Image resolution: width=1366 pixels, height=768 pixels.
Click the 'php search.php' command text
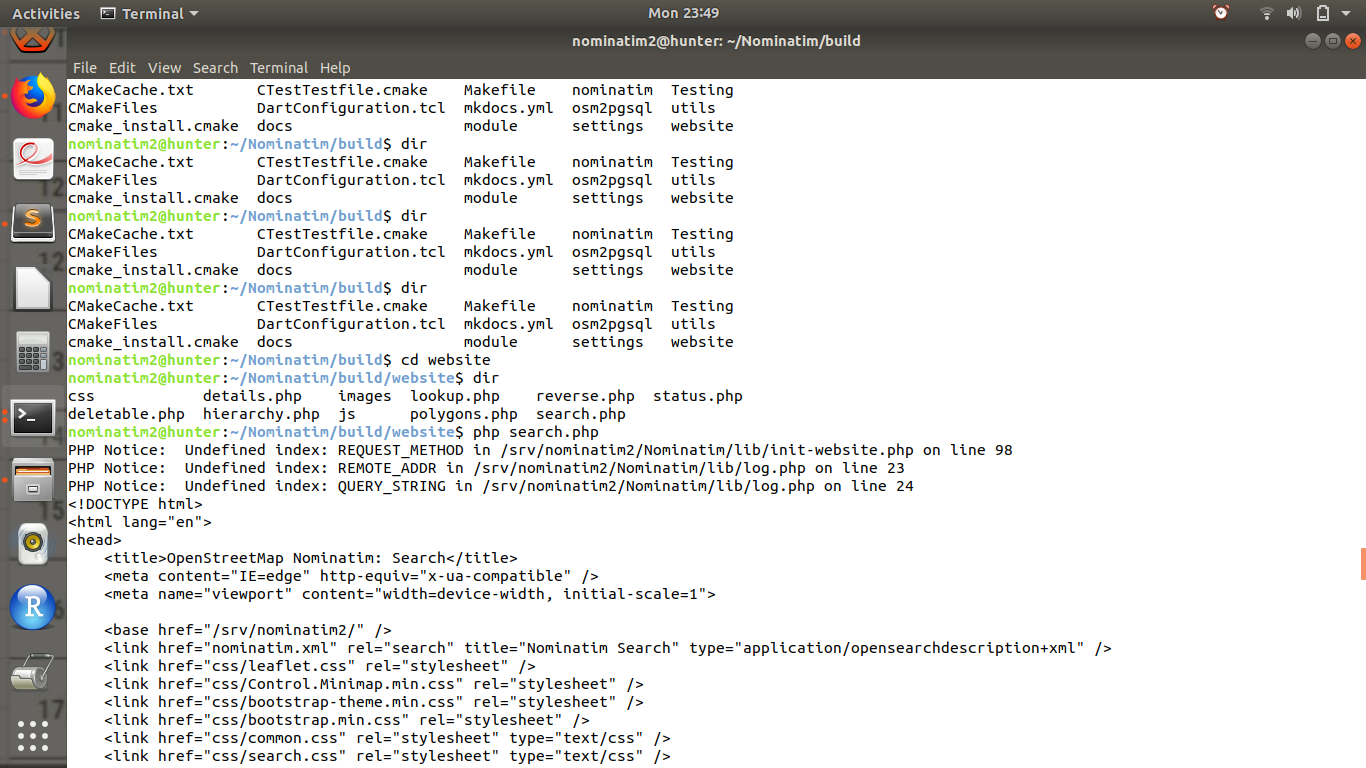536,432
